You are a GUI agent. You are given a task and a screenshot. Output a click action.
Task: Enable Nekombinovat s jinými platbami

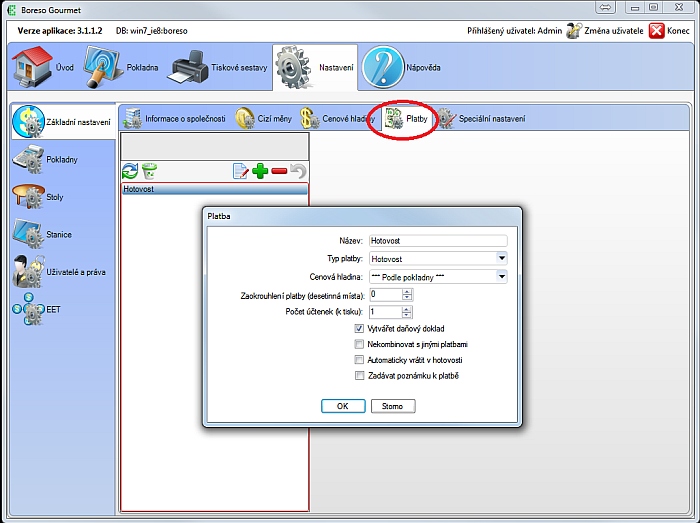click(359, 344)
